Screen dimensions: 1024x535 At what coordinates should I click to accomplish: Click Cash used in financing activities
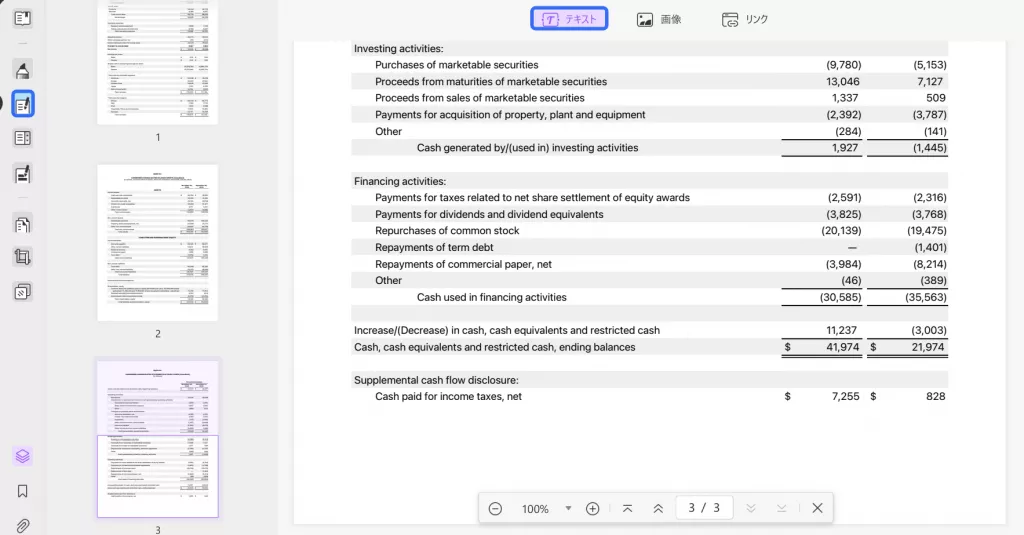491,297
